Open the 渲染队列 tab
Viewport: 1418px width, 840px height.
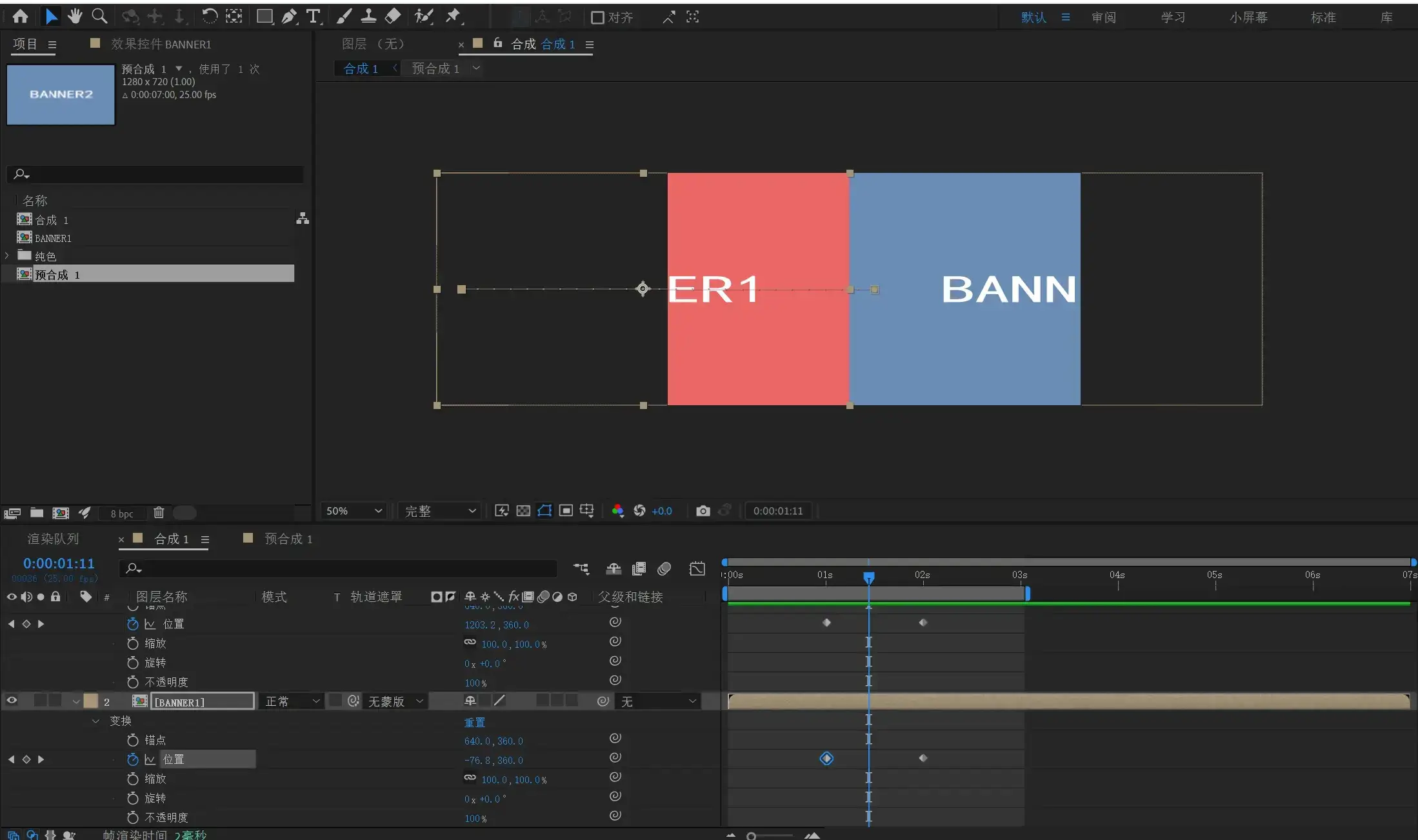pos(53,539)
